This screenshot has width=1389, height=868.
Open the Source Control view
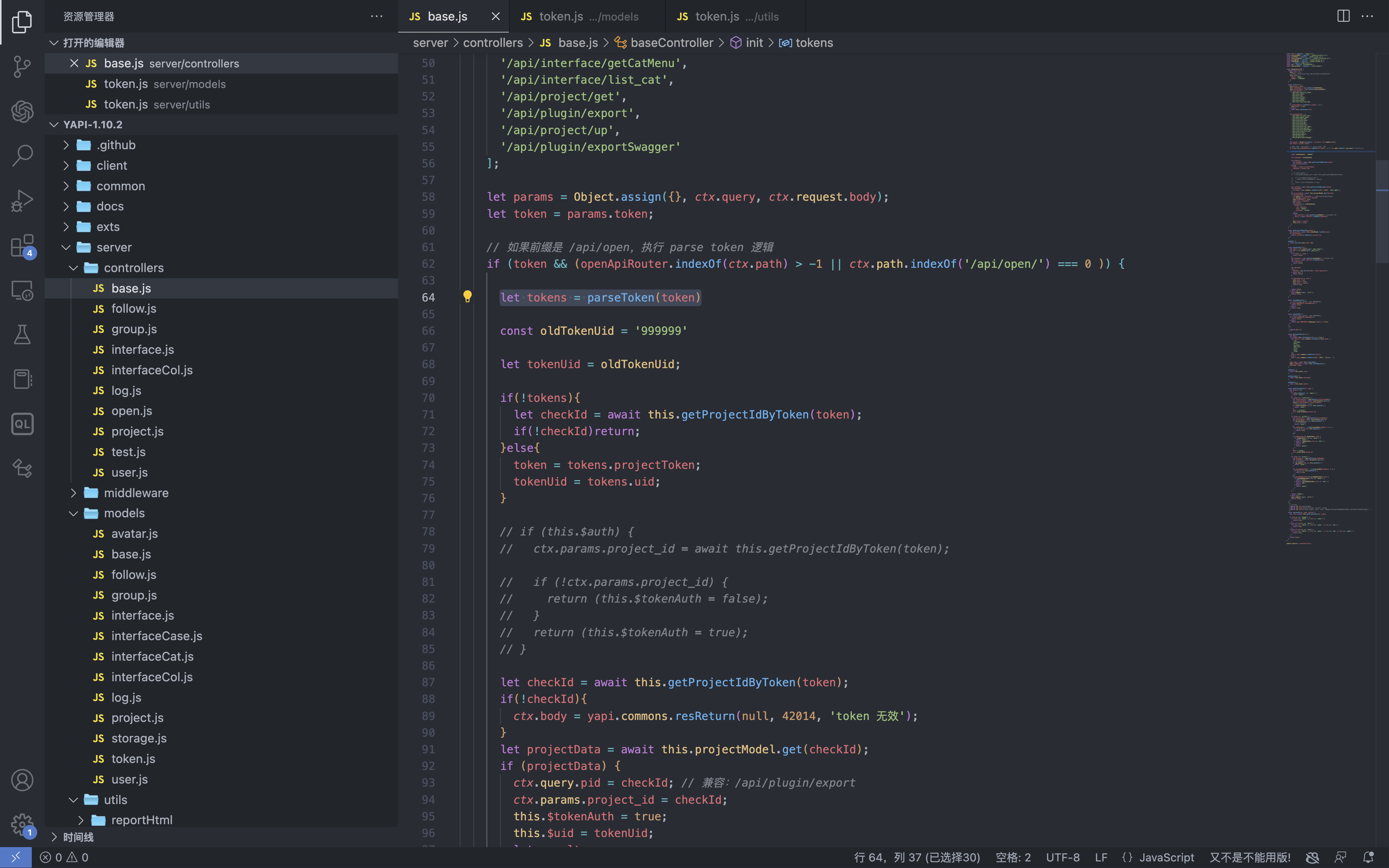22,66
